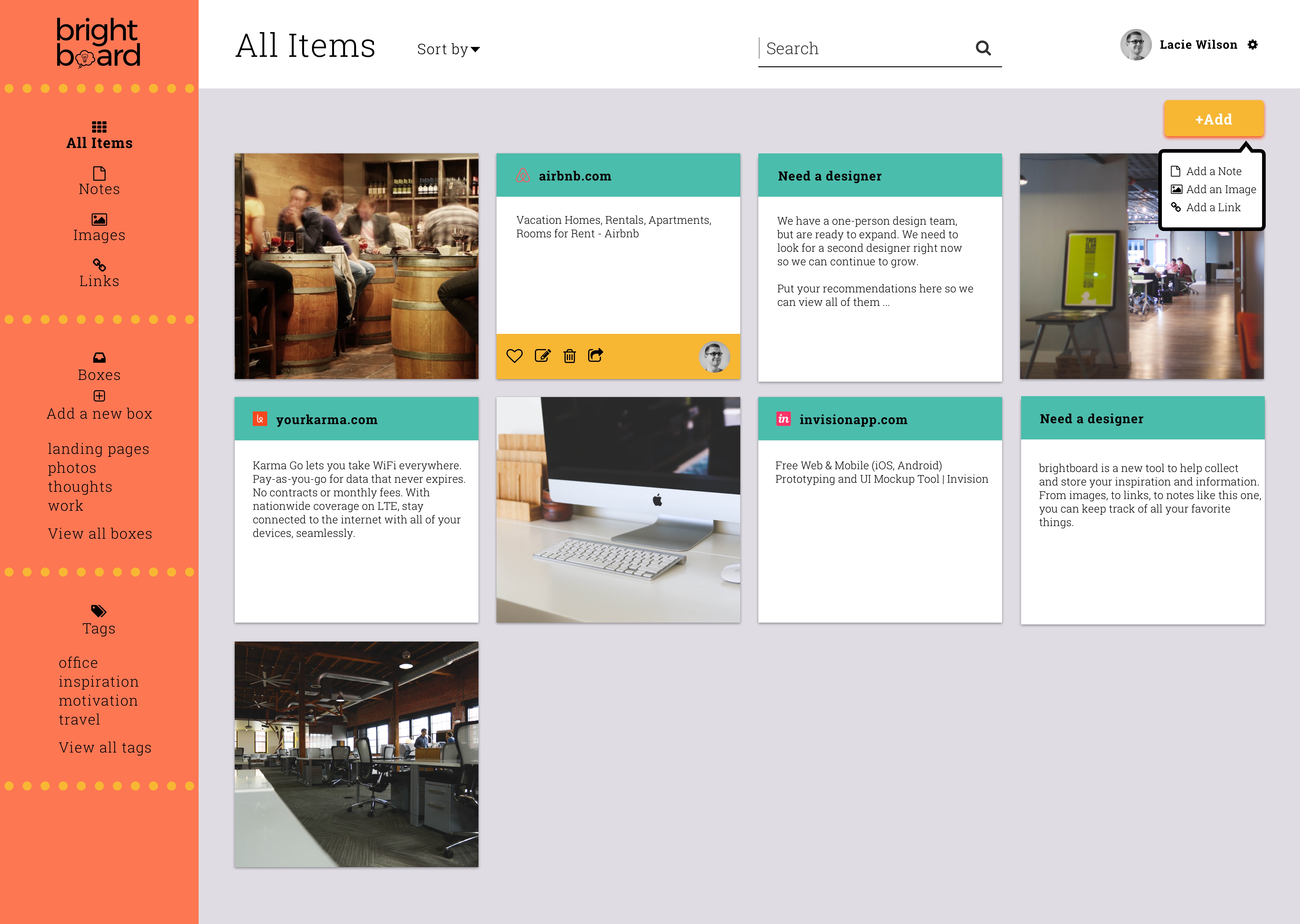This screenshot has width=1300, height=924.
Task: Click the yourkarma.com favicon icon
Action: tap(260, 419)
